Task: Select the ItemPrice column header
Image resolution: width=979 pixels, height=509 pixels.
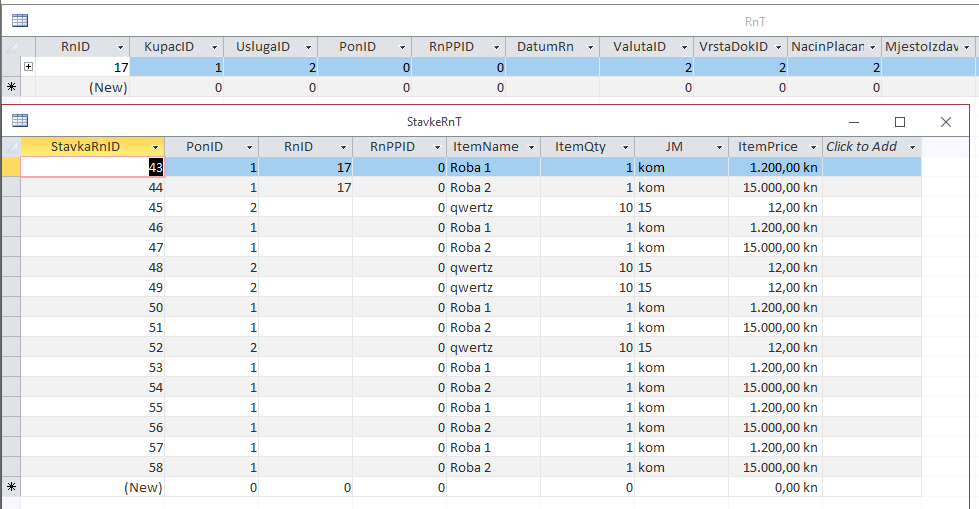Action: (x=775, y=147)
